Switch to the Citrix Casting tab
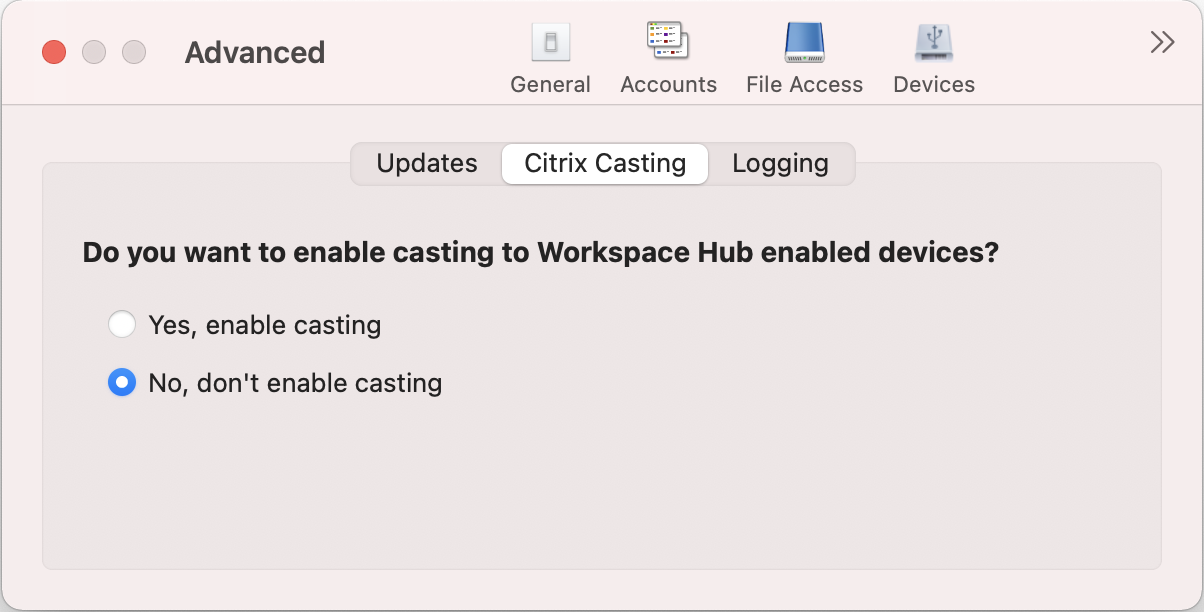This screenshot has width=1204, height=612. [x=605, y=164]
